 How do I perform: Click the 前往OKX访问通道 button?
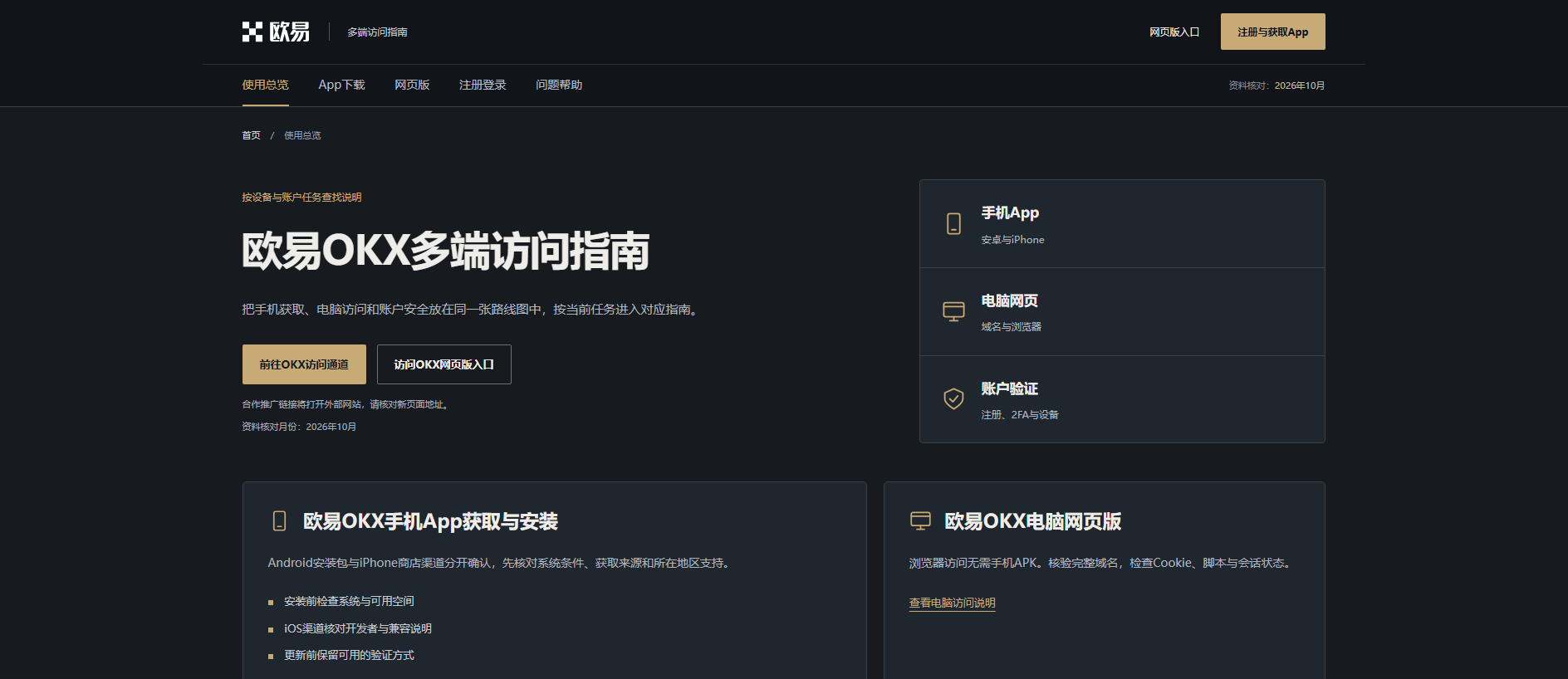coord(304,364)
